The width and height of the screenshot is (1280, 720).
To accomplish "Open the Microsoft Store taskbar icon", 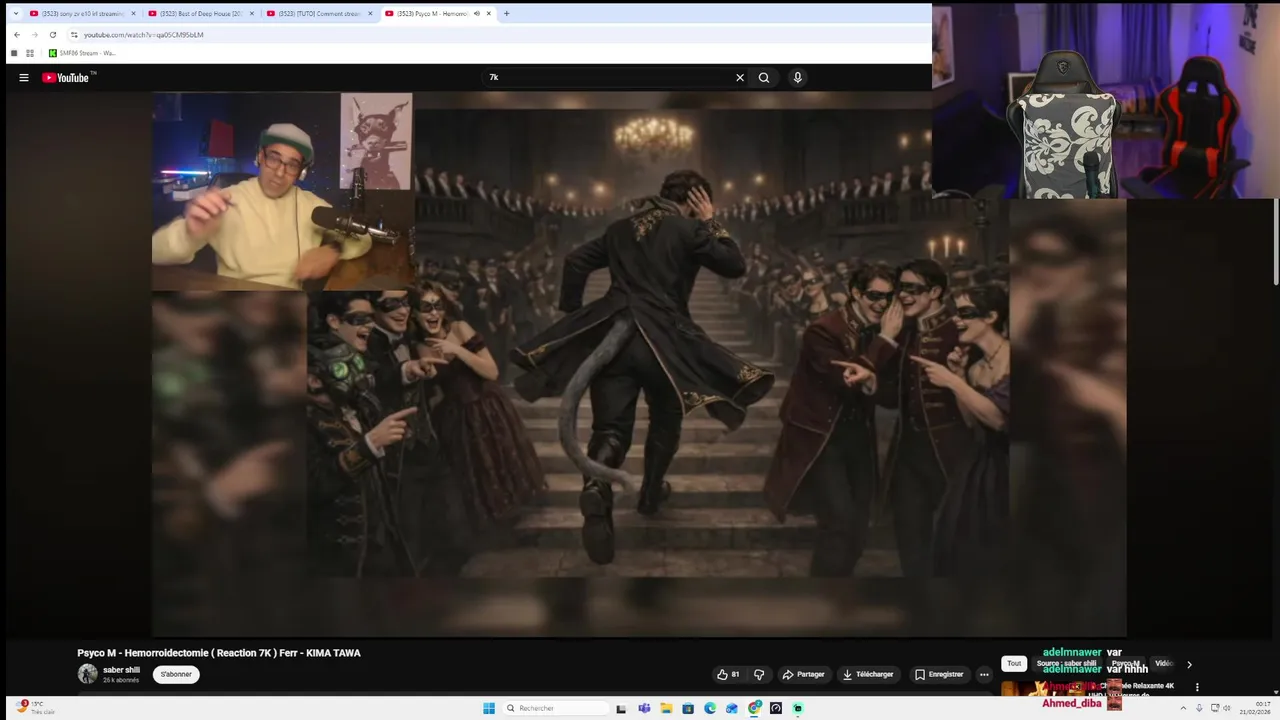I will pos(688,708).
